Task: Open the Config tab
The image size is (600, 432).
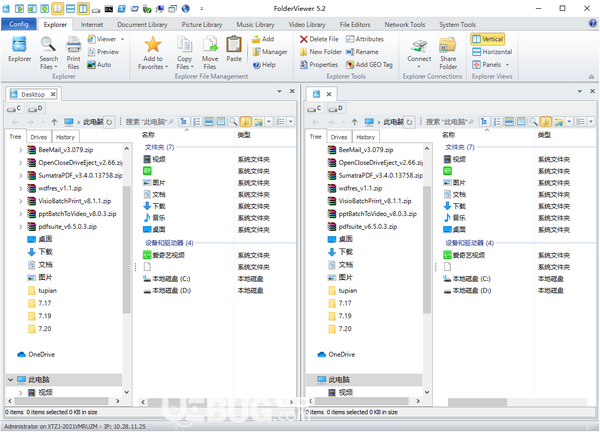Action: 19,24
